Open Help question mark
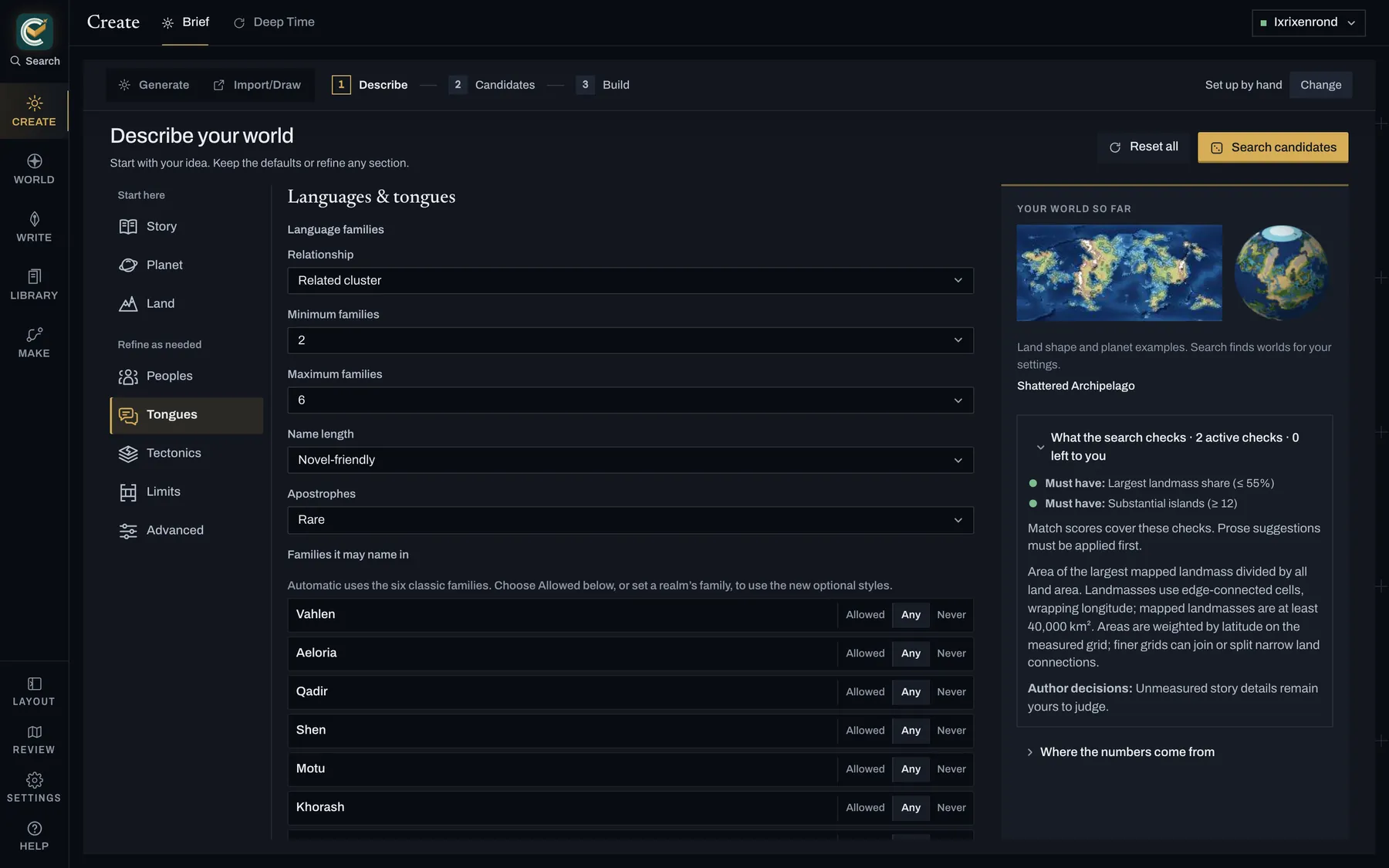The height and width of the screenshot is (868, 1389). pos(34,836)
